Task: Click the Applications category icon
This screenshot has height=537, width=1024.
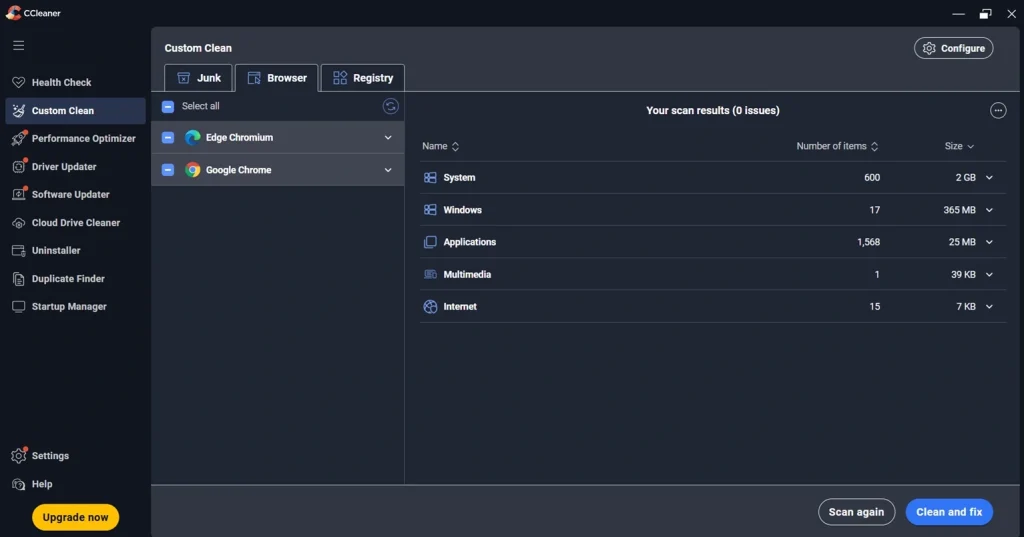Action: click(430, 242)
